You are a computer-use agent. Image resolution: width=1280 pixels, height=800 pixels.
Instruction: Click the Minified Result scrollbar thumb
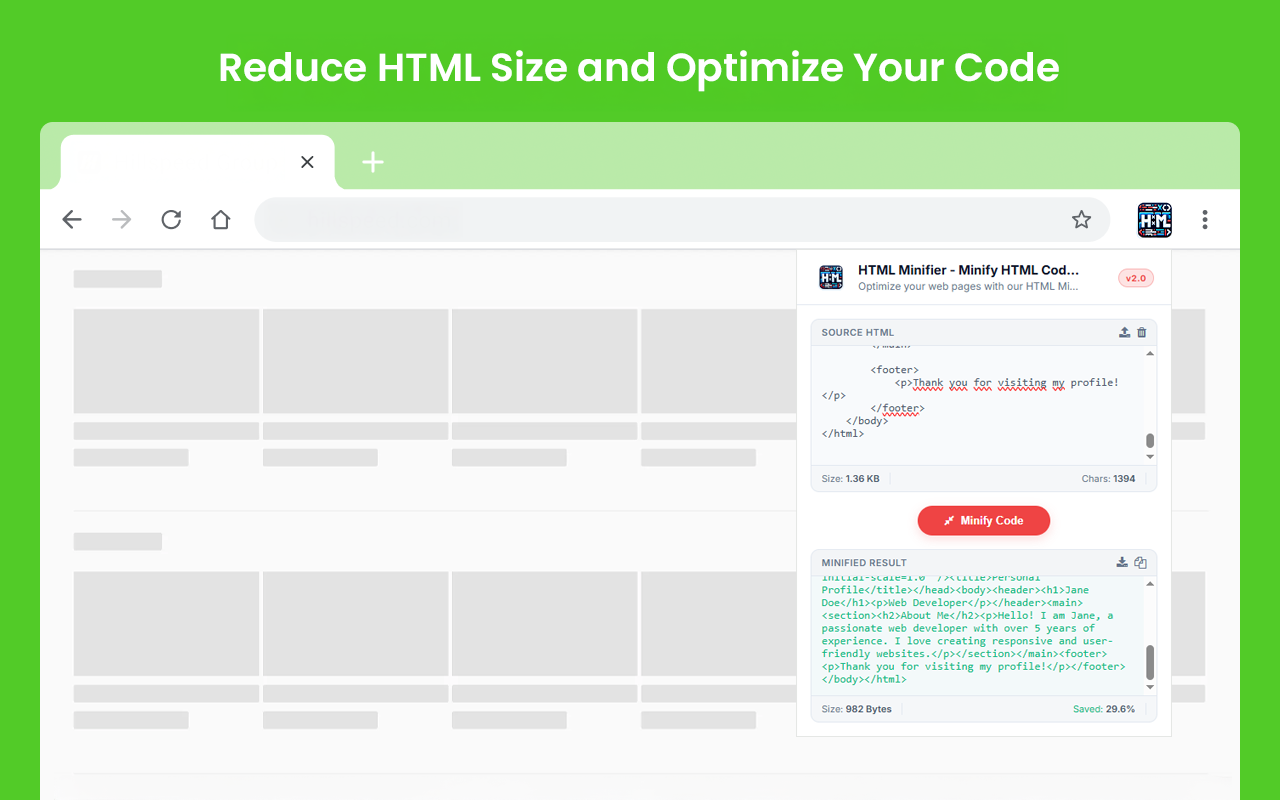coord(1150,662)
